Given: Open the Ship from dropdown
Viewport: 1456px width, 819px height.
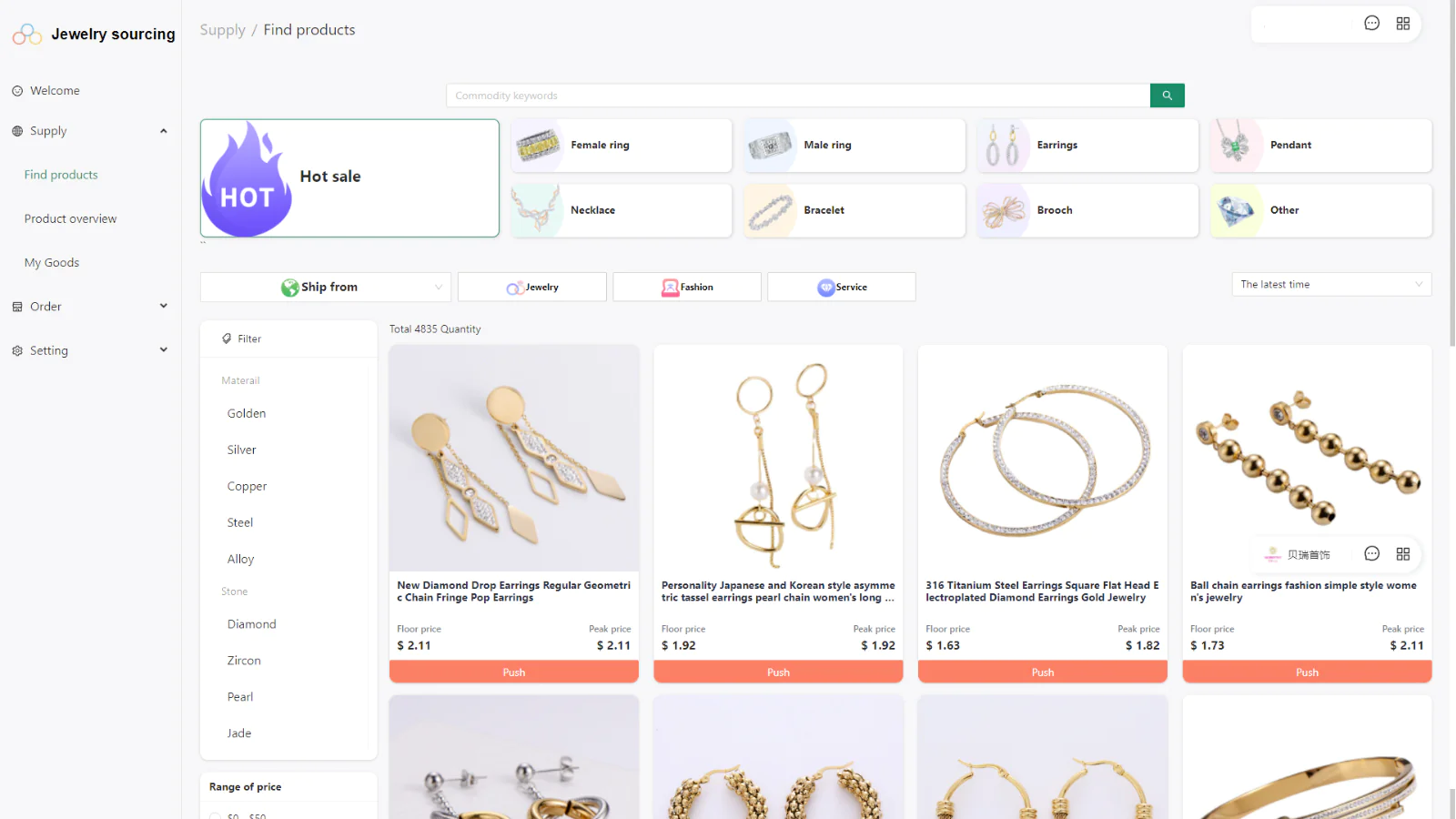Looking at the screenshot, I should coord(325,288).
